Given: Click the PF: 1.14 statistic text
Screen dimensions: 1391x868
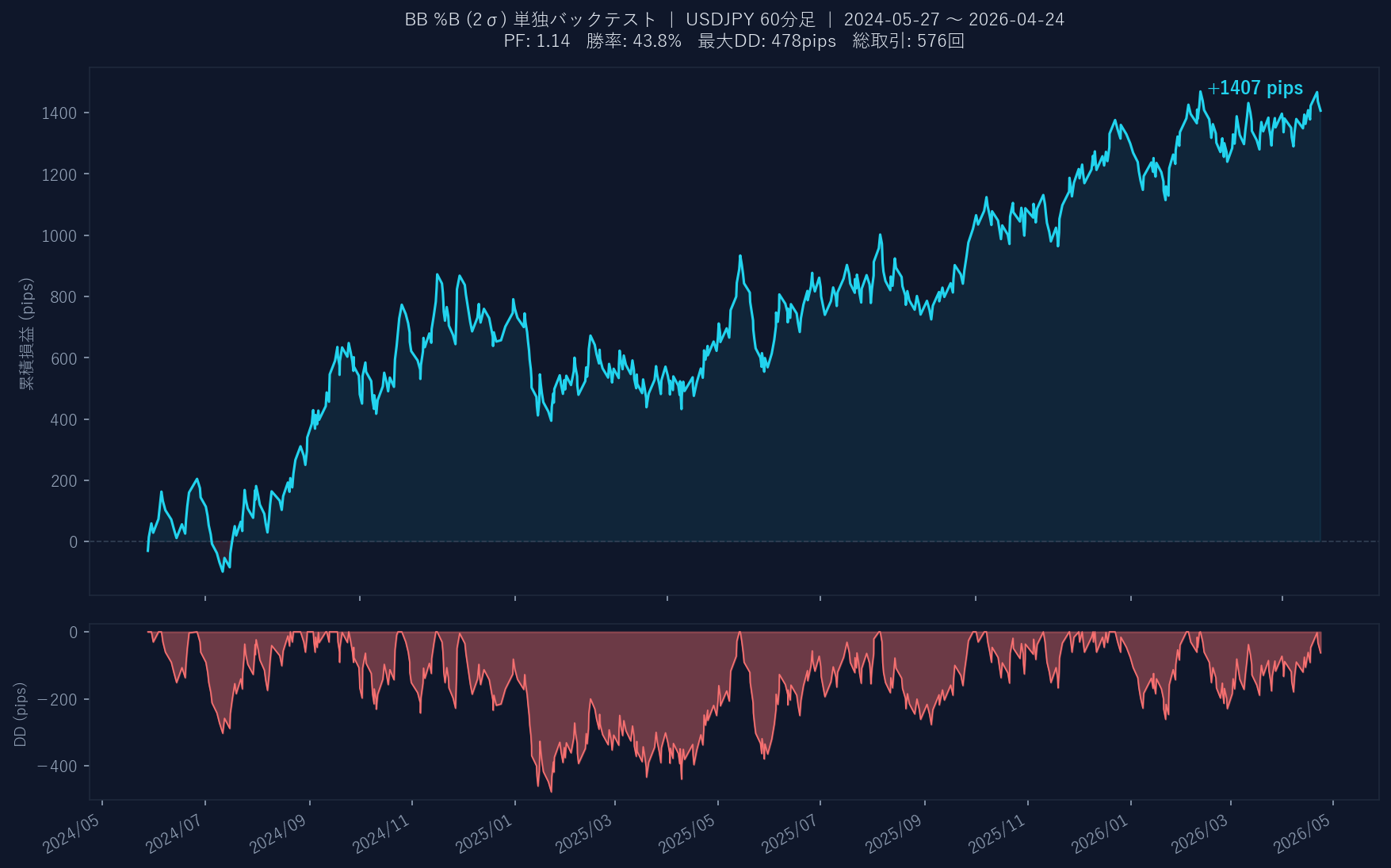Looking at the screenshot, I should [537, 41].
